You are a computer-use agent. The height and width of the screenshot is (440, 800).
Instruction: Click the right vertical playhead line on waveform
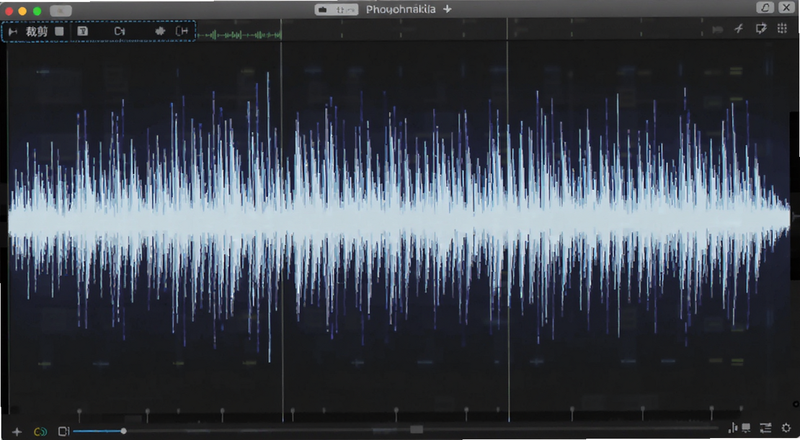coord(508,221)
